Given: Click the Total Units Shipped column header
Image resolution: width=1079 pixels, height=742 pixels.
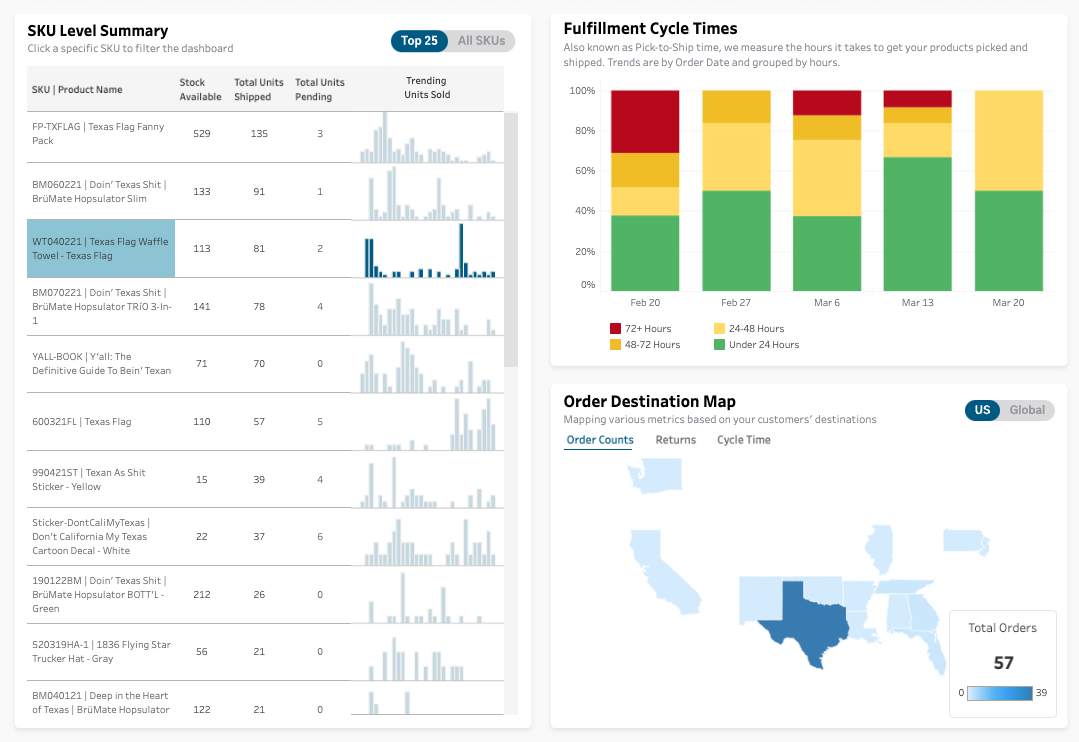Looking at the screenshot, I should point(256,89).
